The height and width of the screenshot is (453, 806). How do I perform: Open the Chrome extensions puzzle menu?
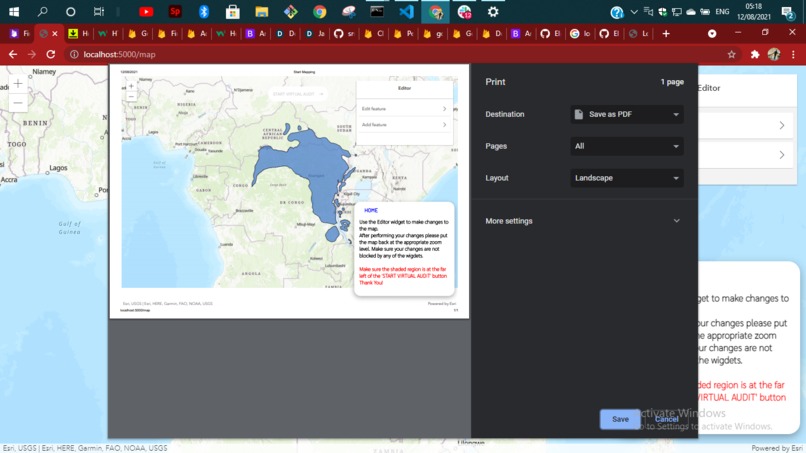click(755, 54)
